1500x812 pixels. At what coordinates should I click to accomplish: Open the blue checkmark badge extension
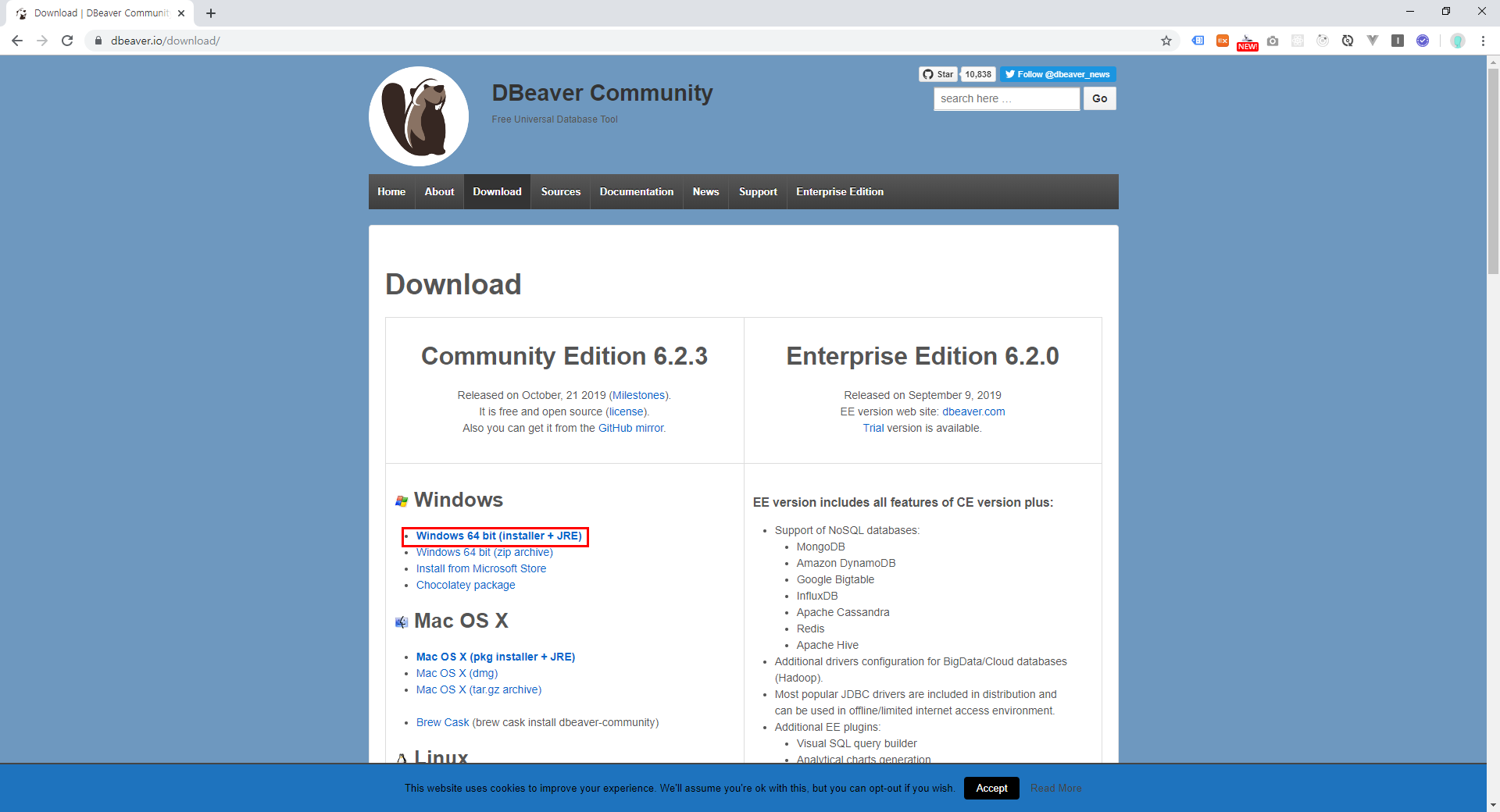1423,41
